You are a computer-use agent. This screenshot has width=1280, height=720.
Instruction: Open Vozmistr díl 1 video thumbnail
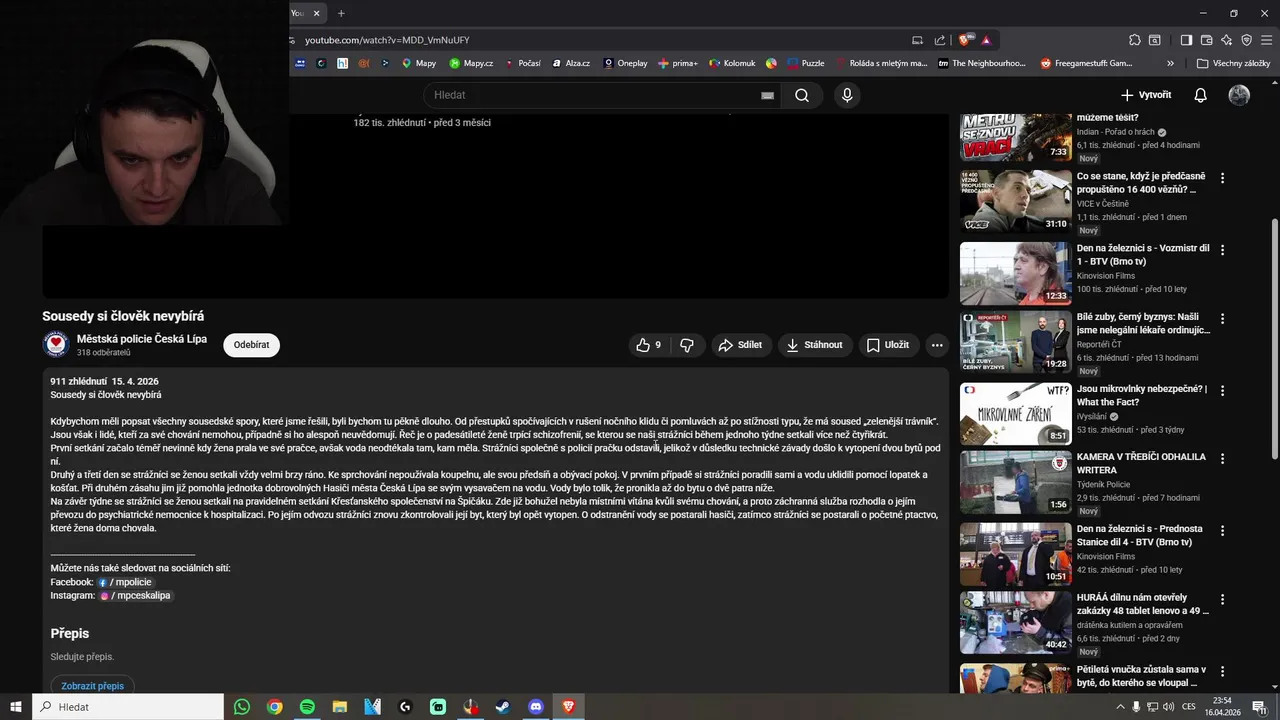pos(1015,273)
